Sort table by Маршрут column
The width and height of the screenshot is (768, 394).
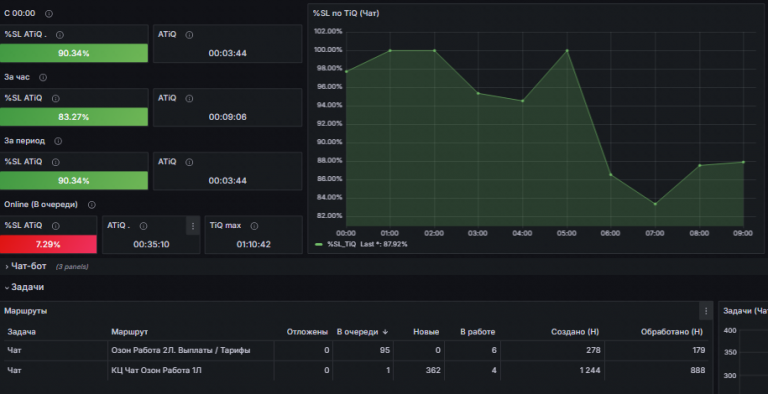129,332
